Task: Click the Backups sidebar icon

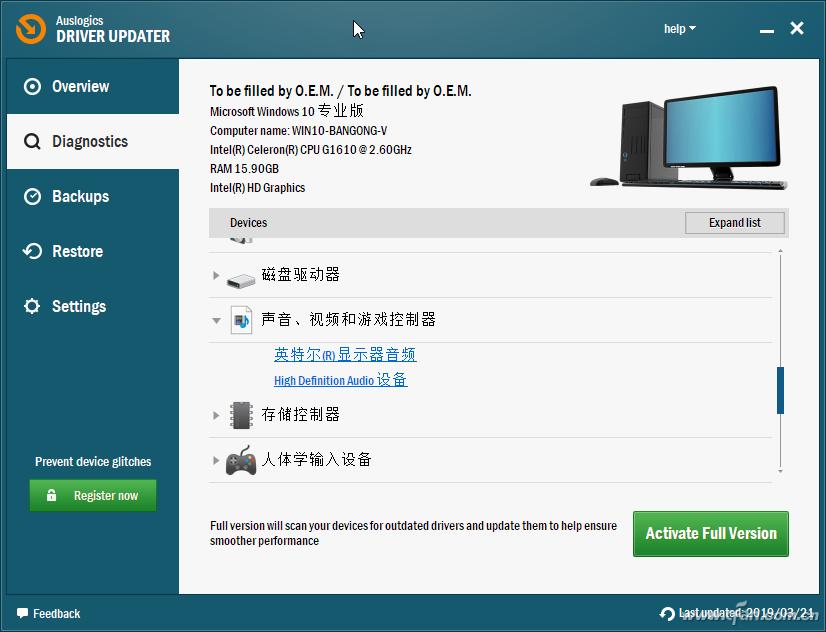Action: tap(30, 196)
